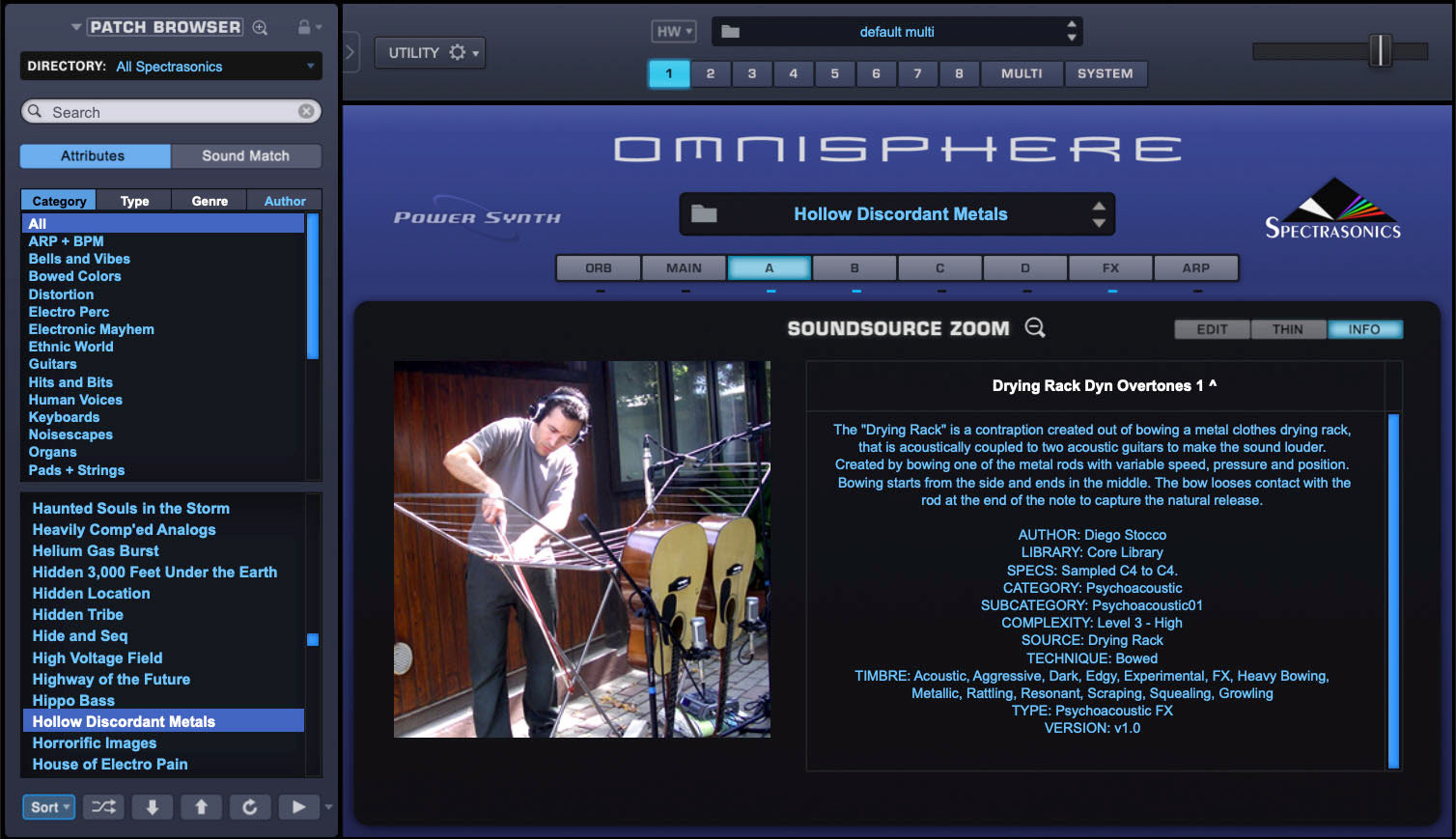The height and width of the screenshot is (839, 1456).
Task: Click the search magnifier icon
Action: (35, 111)
